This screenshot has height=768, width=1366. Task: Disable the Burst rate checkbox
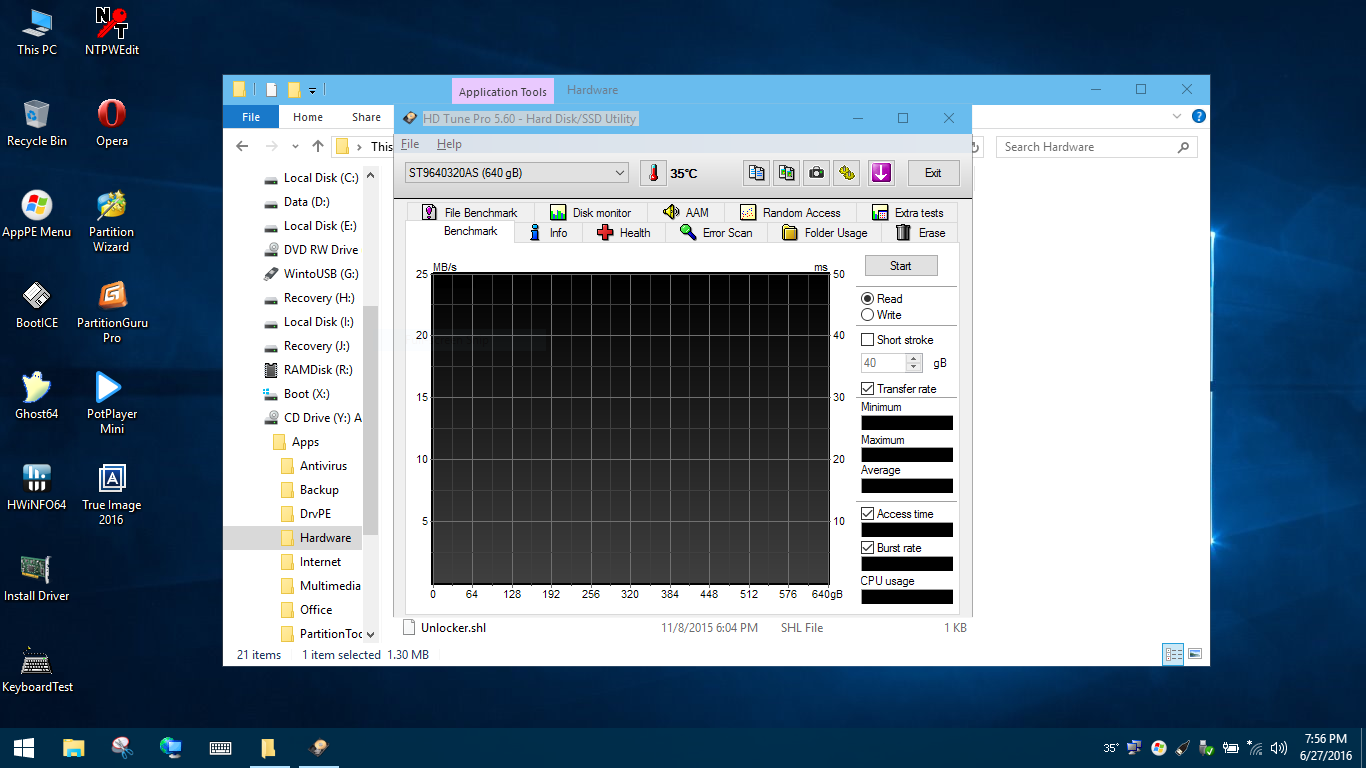868,548
